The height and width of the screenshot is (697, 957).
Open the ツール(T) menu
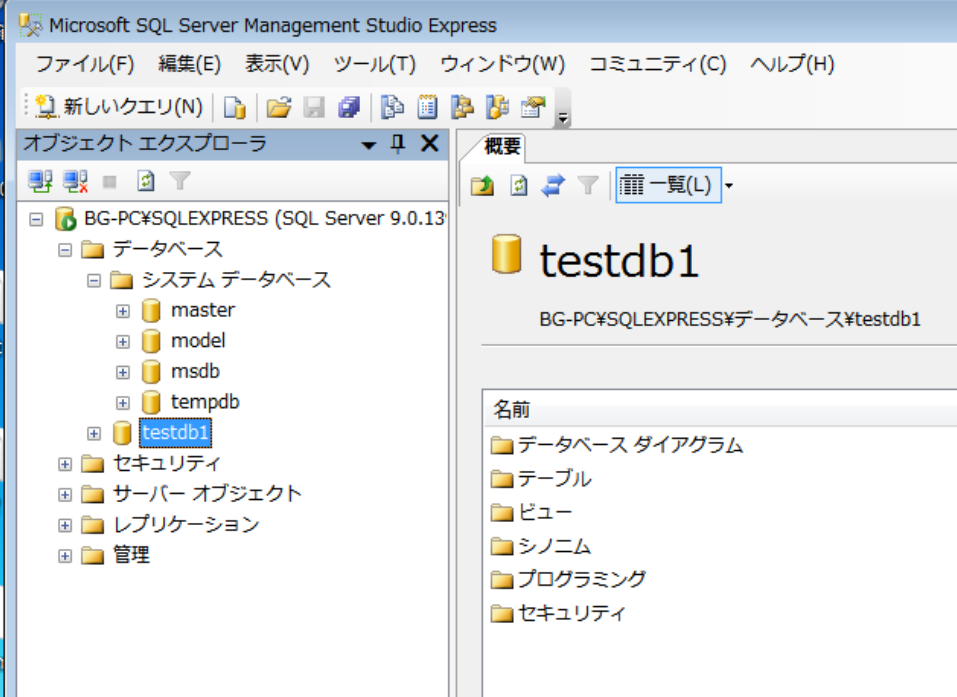(375, 64)
